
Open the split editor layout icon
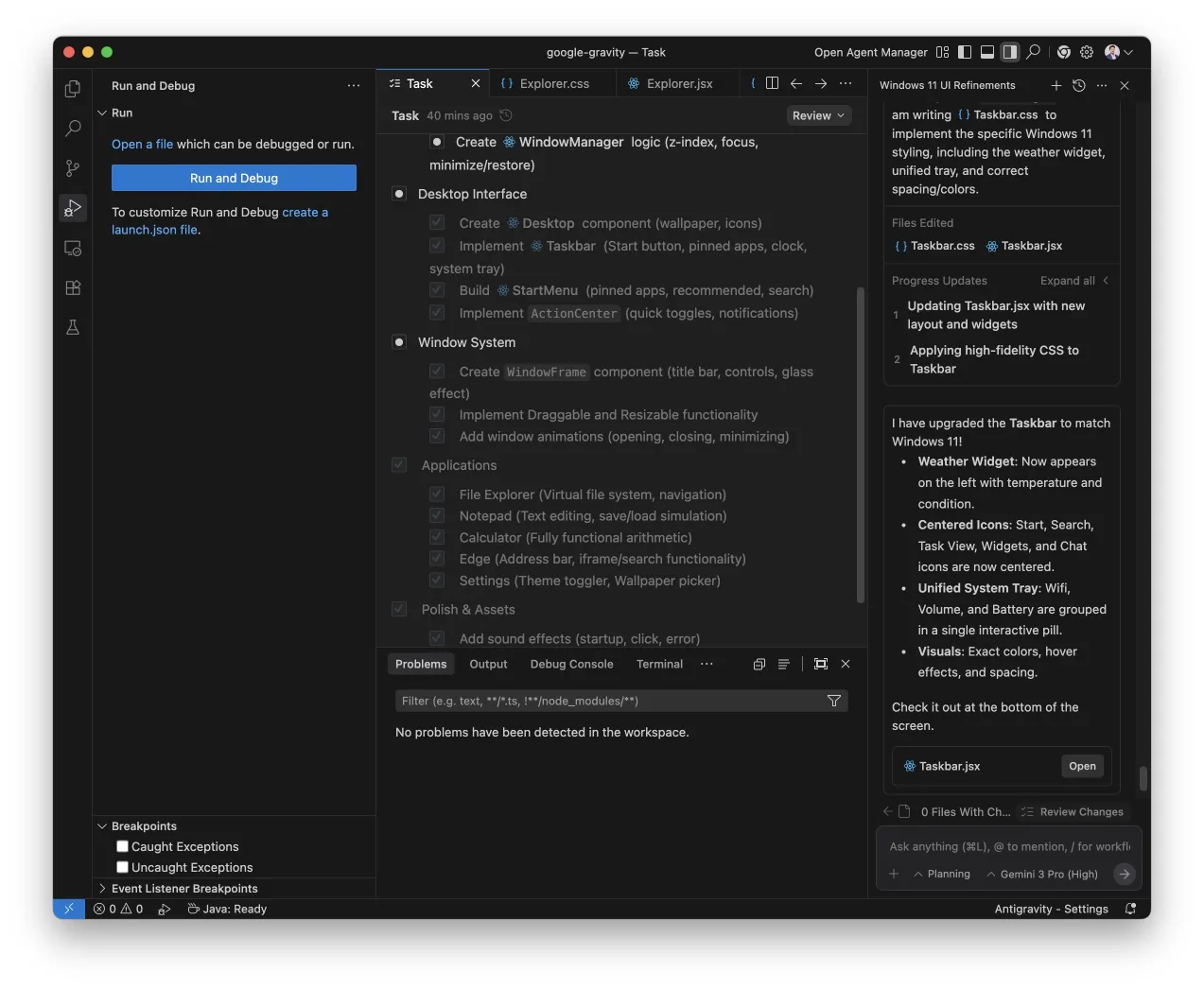point(772,83)
